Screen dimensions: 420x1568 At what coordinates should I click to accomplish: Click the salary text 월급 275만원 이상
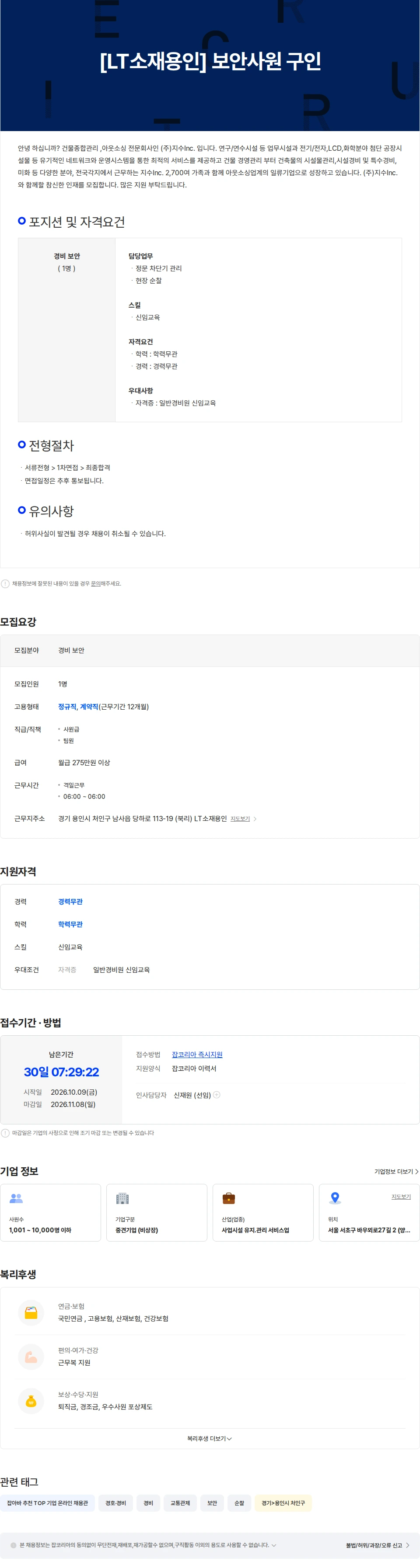tap(84, 763)
